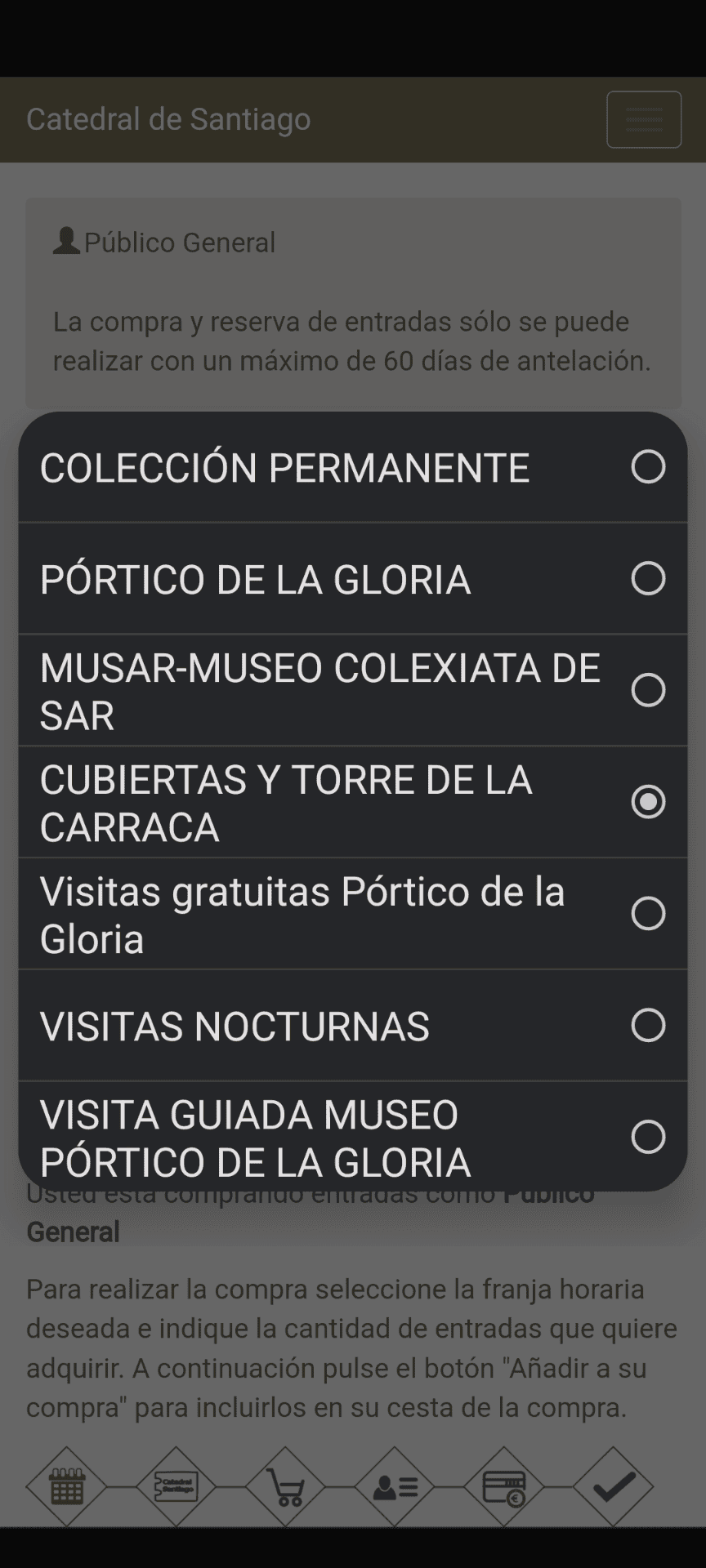Toggle radio for Visitas gratuitas Pórtico
The image size is (706, 1568).
pyautogui.click(x=648, y=913)
